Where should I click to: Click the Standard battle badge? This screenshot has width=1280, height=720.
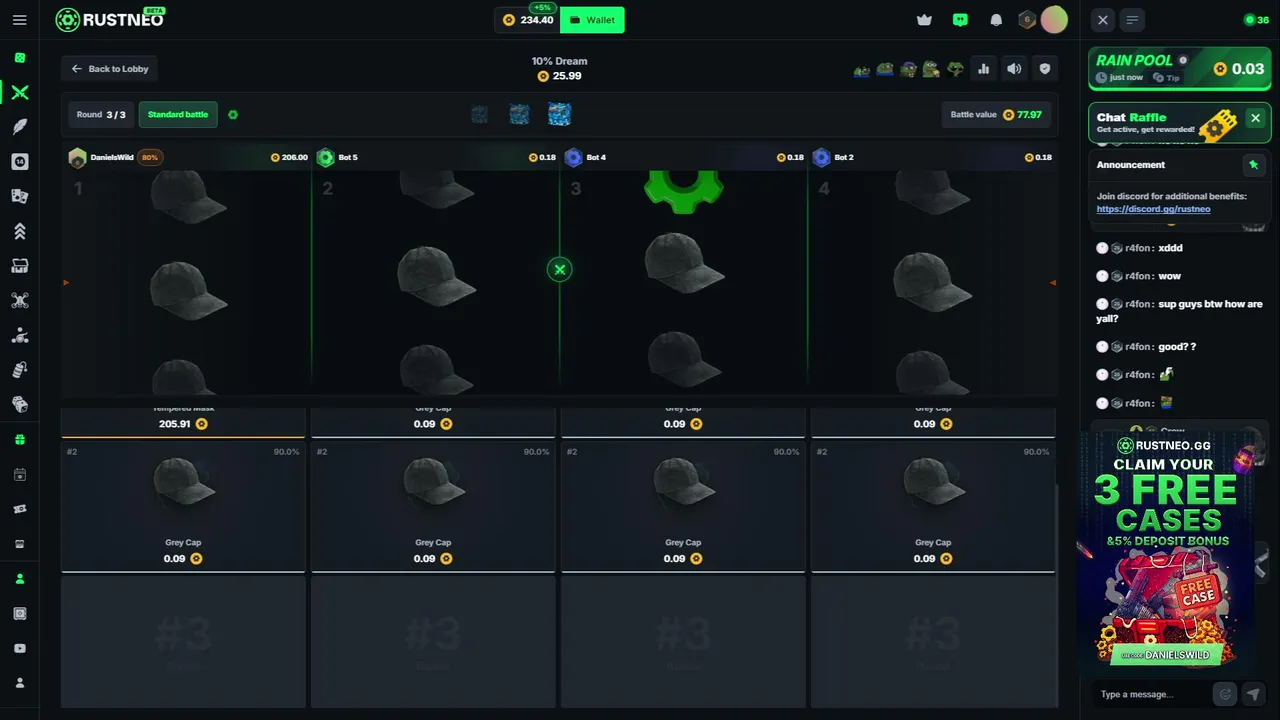click(x=178, y=115)
